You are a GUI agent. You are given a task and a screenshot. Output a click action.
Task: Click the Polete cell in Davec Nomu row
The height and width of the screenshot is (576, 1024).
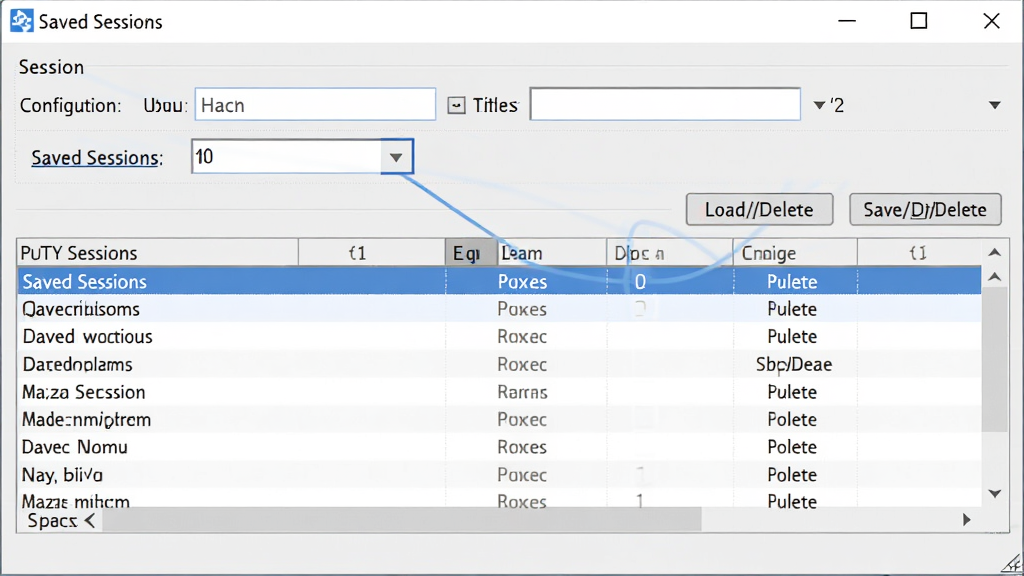coord(792,447)
